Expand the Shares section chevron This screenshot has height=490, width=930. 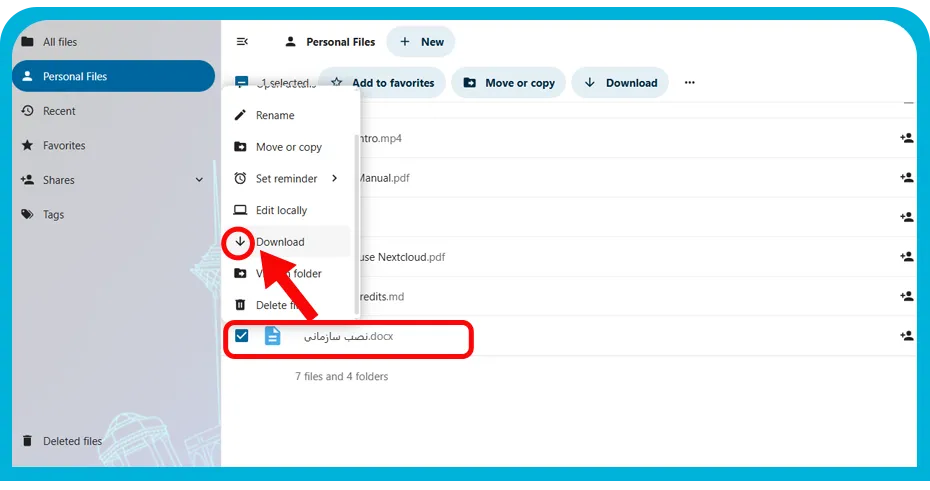[x=199, y=180]
